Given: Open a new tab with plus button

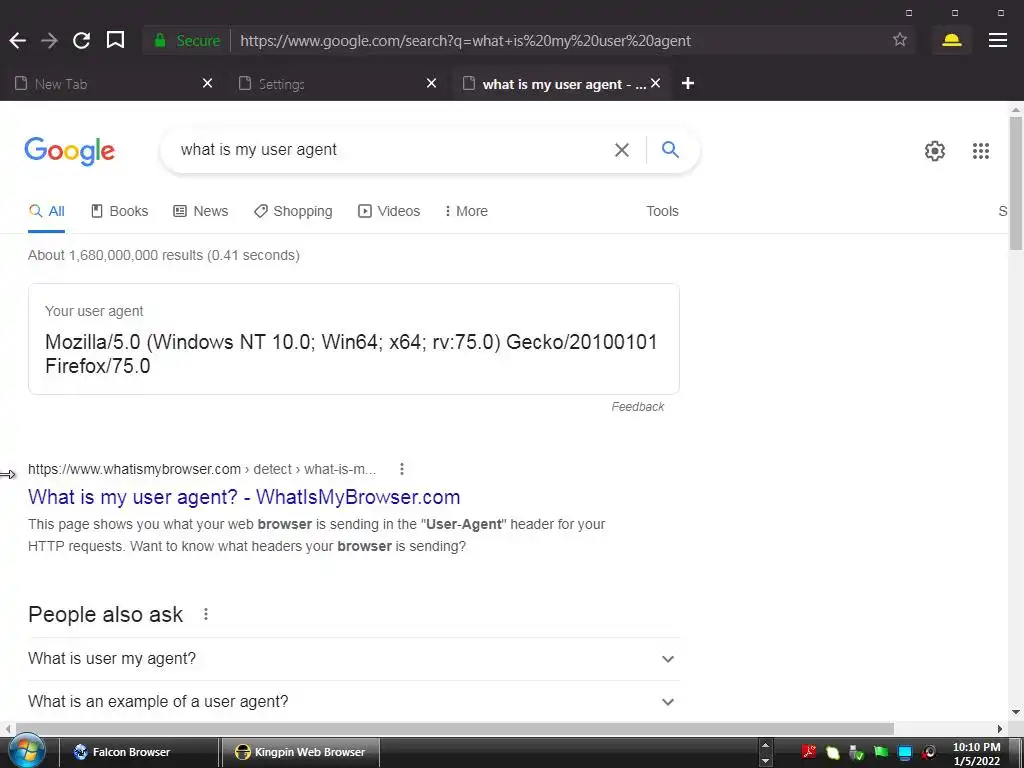Looking at the screenshot, I should (688, 83).
